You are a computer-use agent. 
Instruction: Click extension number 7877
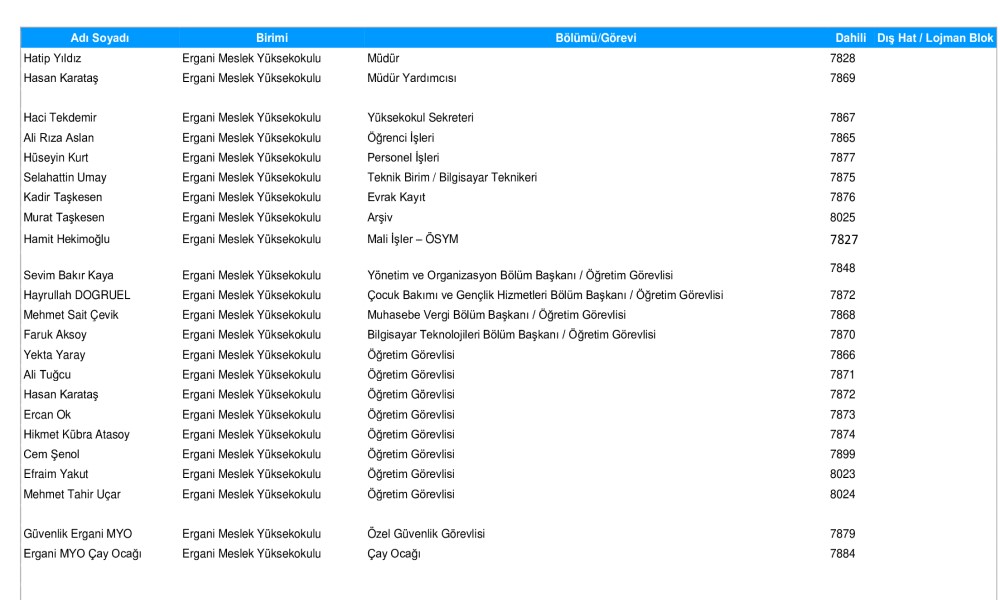tap(842, 157)
